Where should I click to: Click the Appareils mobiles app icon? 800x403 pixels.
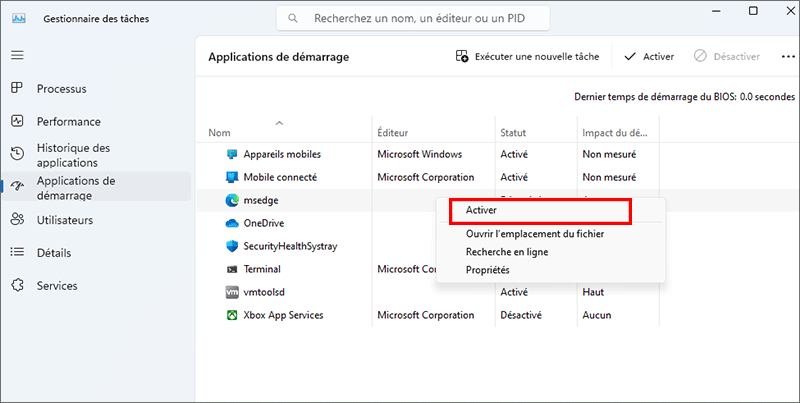point(232,154)
